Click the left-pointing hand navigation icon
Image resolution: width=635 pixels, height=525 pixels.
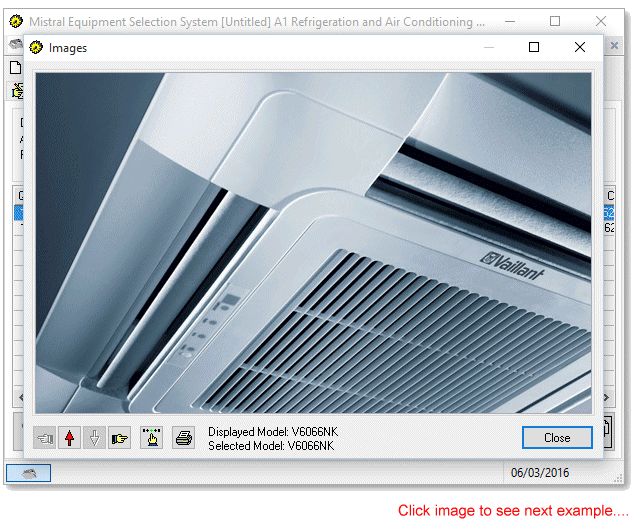pos(45,438)
